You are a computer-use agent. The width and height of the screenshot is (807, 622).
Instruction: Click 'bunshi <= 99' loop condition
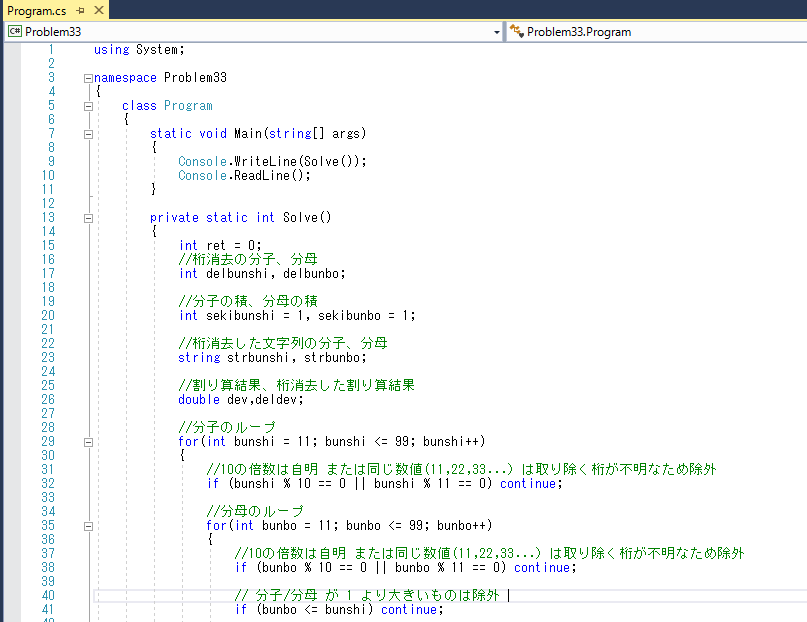click(x=367, y=441)
